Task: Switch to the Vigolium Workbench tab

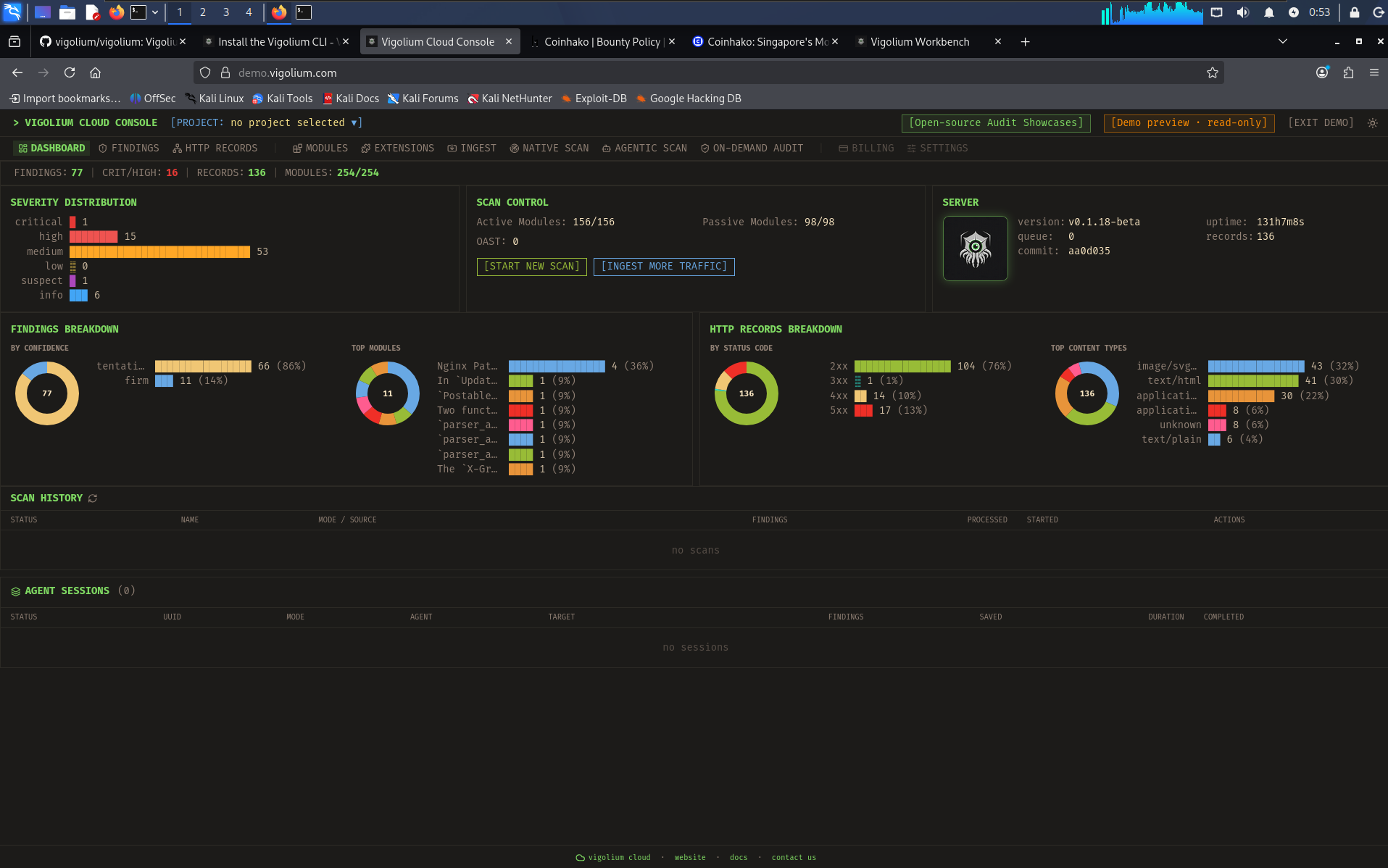Action: pyautogui.click(x=928, y=42)
